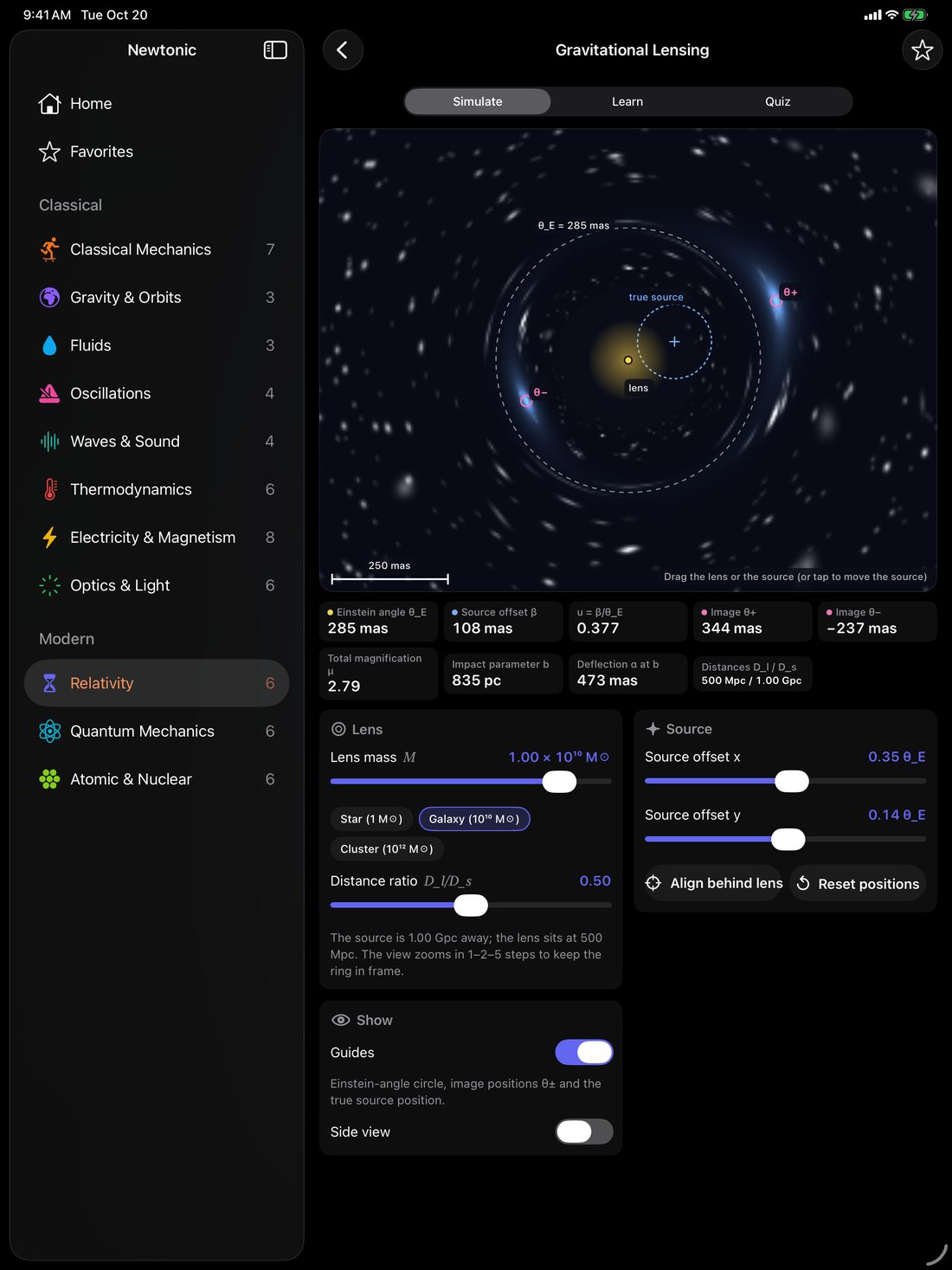The height and width of the screenshot is (1270, 952).
Task: Tap the true source crosshair in simulation
Action: click(x=674, y=342)
